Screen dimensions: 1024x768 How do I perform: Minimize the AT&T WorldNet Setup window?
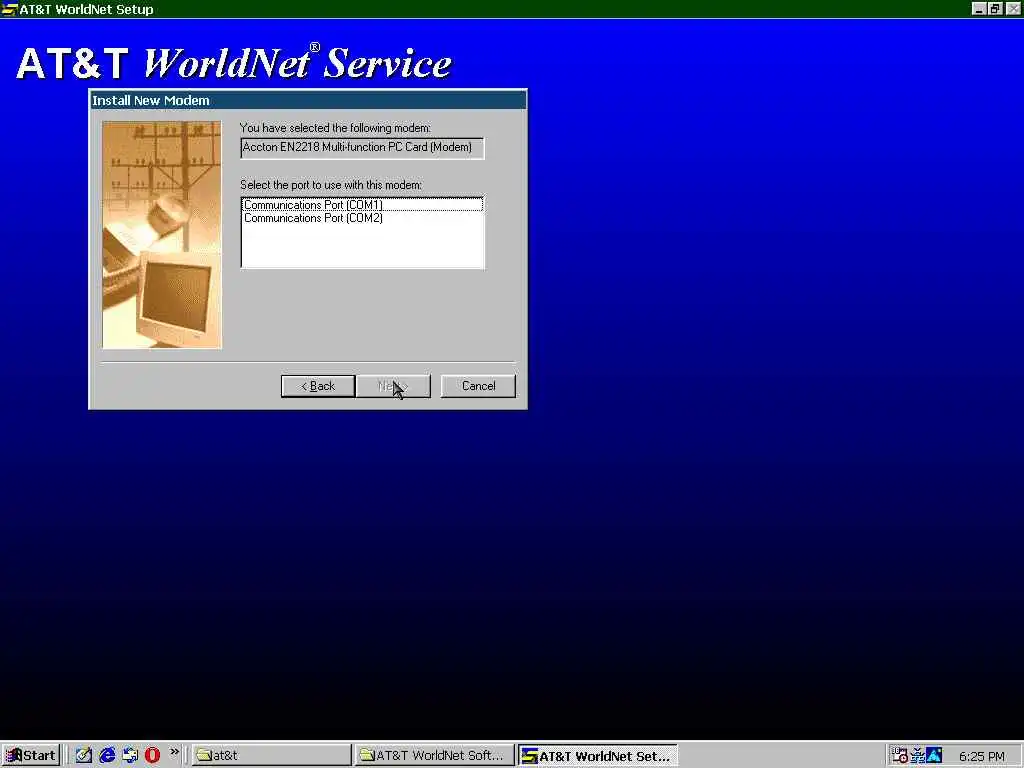point(978,8)
